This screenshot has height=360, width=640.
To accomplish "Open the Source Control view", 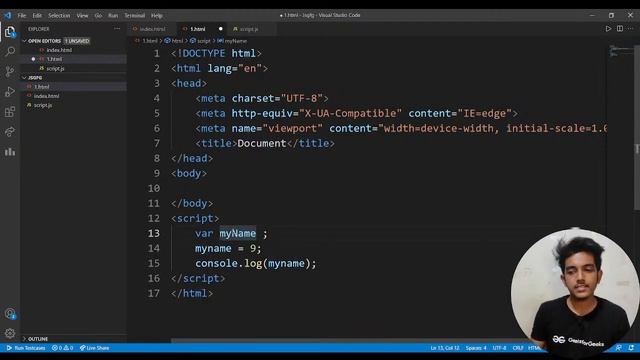I will [x=10, y=71].
